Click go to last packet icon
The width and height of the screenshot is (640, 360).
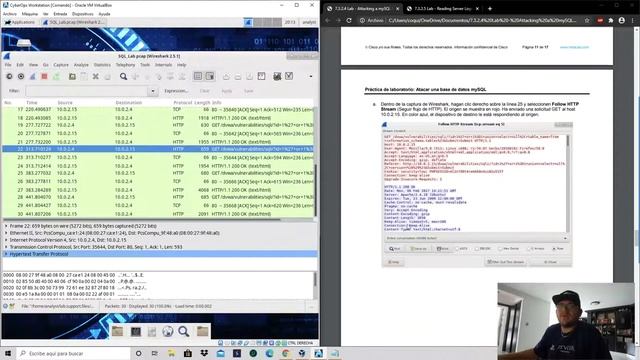coord(182,76)
